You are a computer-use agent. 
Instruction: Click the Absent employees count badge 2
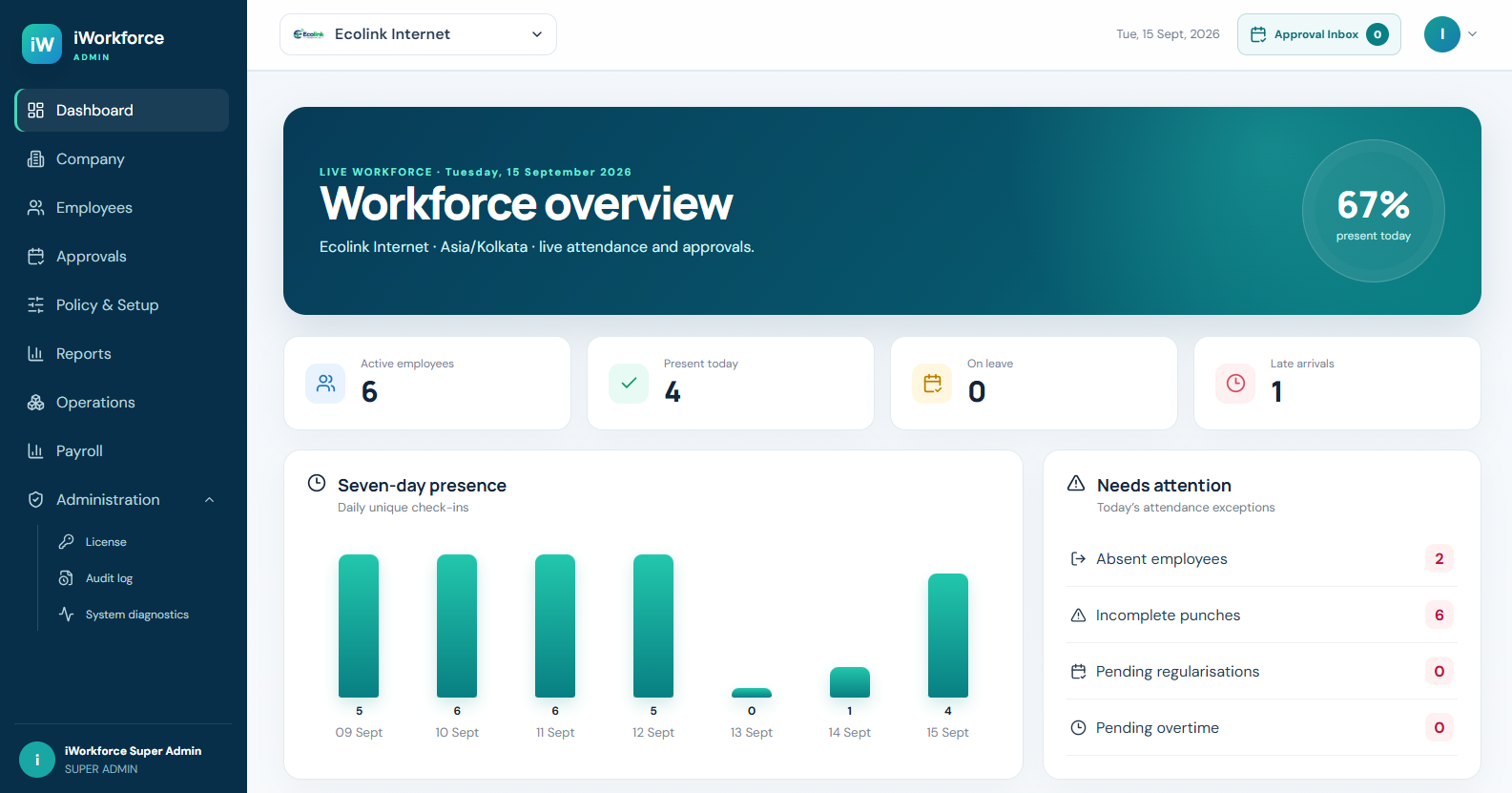pos(1440,558)
